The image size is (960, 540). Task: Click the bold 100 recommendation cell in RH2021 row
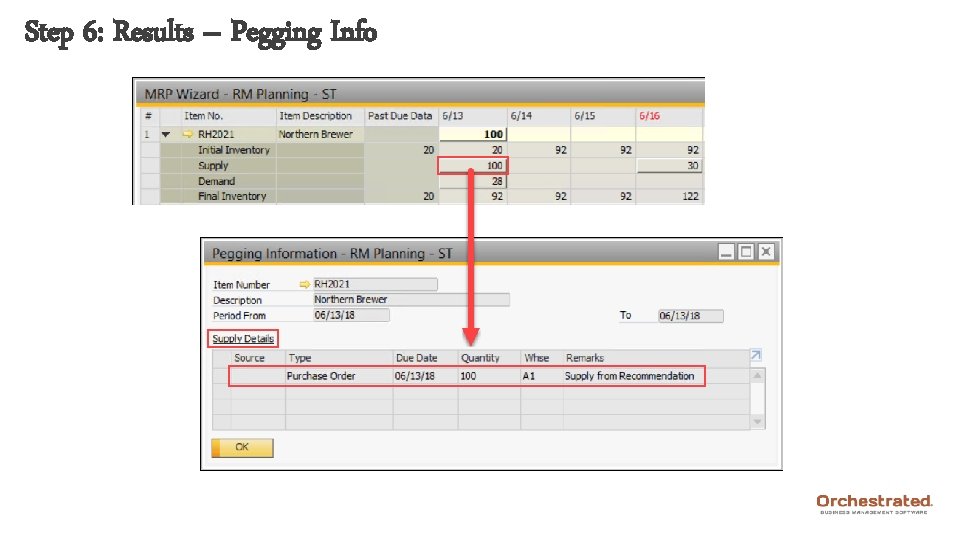point(473,134)
